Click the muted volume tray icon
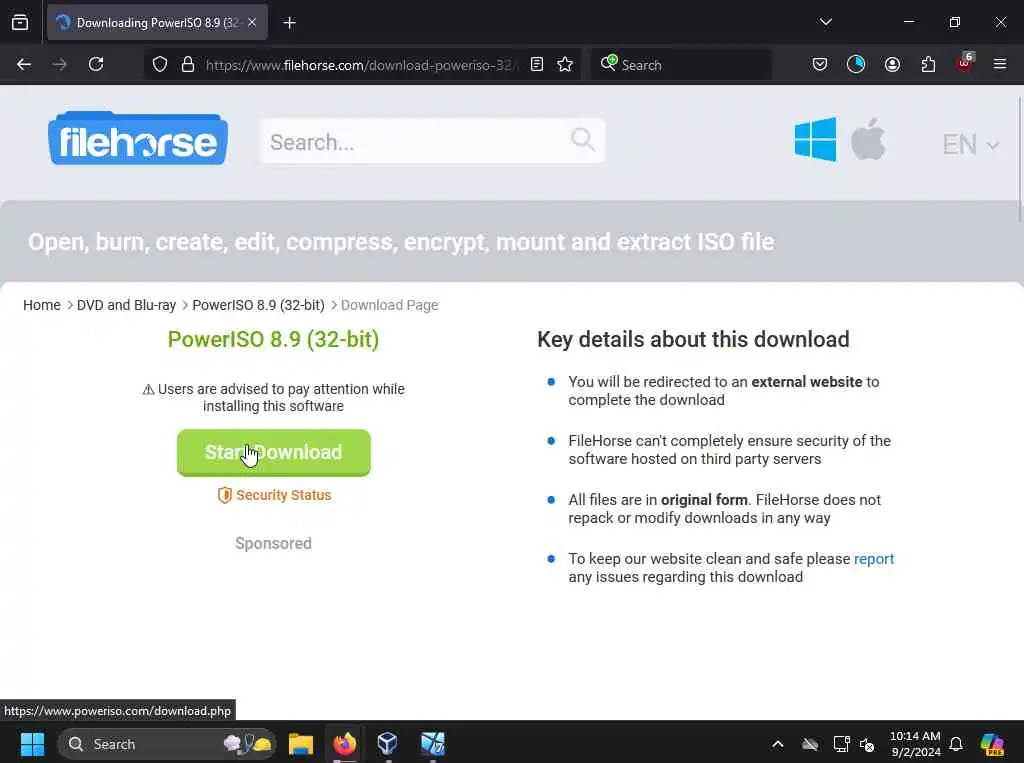The height and width of the screenshot is (763, 1024). pyautogui.click(x=867, y=744)
